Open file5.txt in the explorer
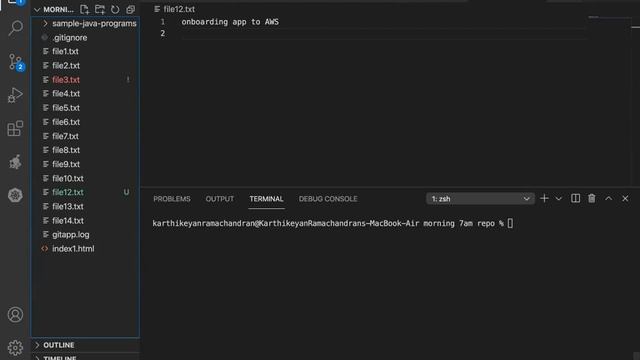 (x=85, y=108)
